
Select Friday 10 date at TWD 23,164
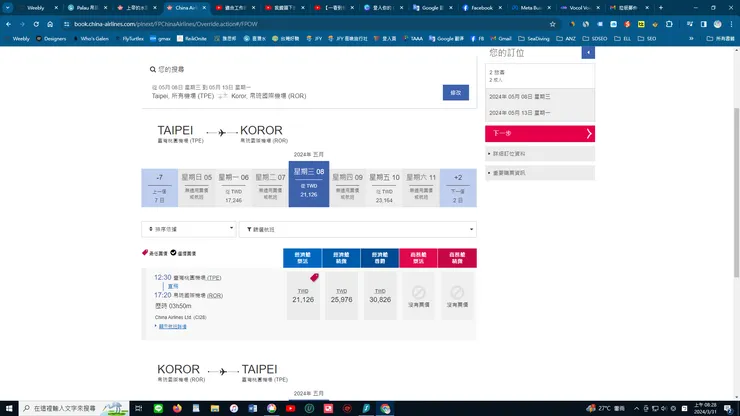click(x=384, y=188)
